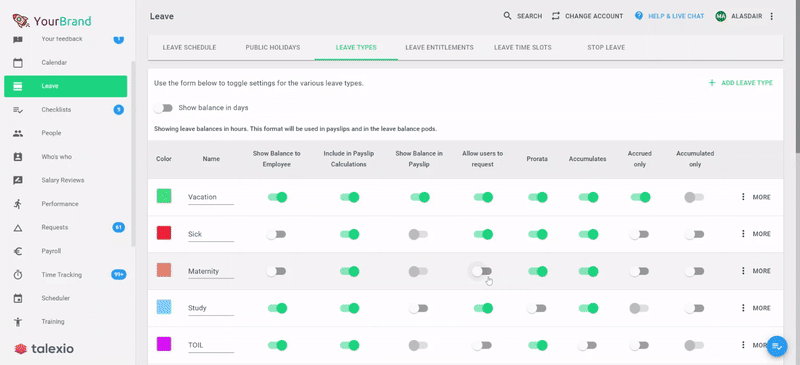Viewport: 800px width, 365px height.
Task: Open the Stop Leave tab
Action: [606, 47]
